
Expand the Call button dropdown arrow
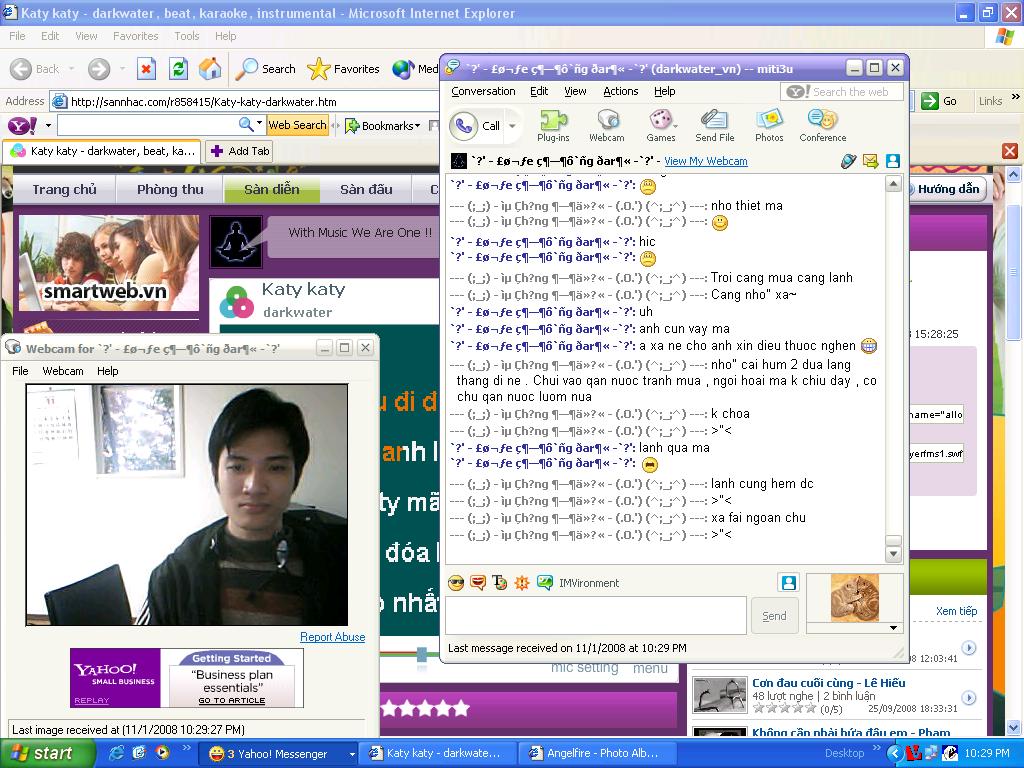(x=513, y=126)
